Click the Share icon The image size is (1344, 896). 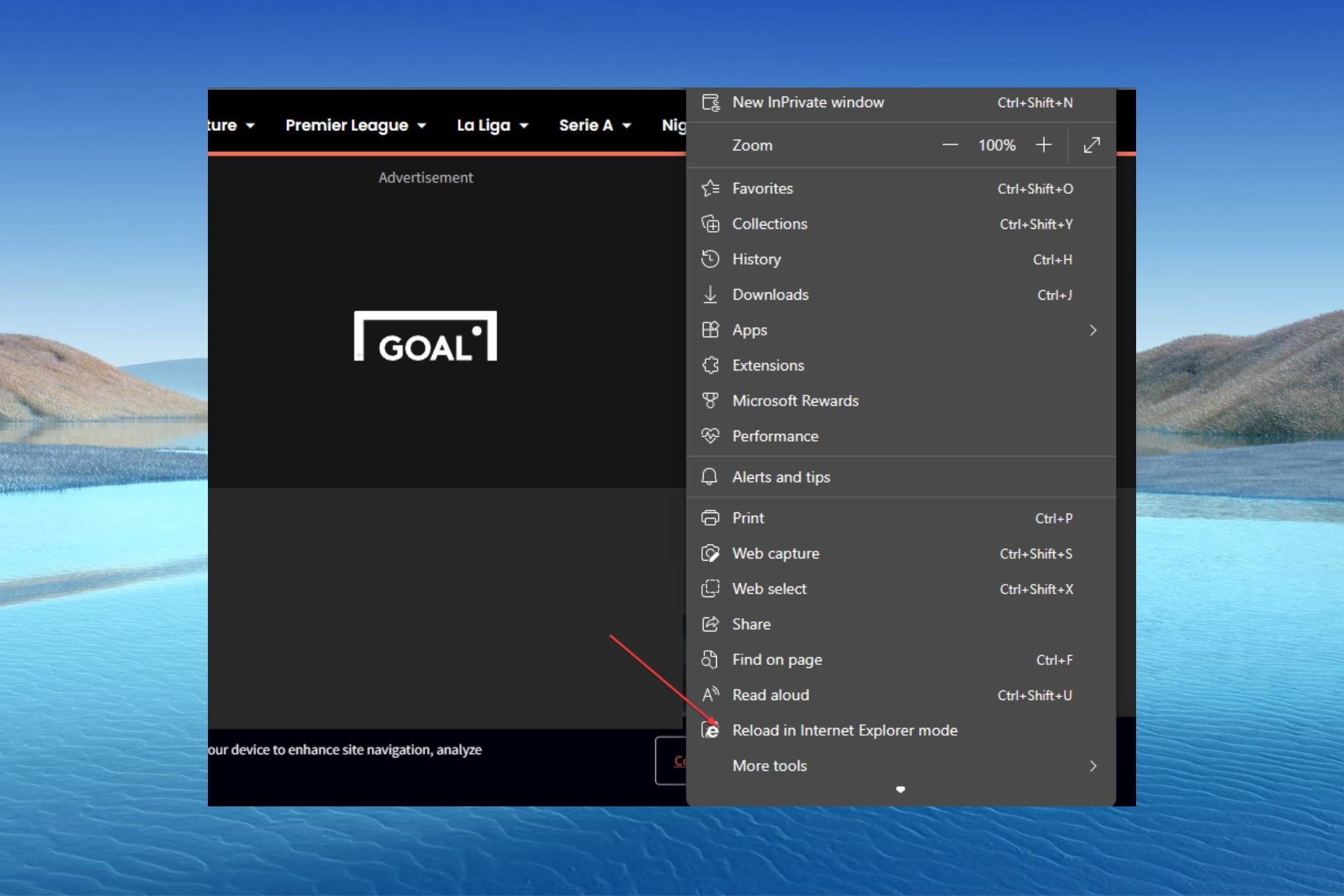point(710,624)
